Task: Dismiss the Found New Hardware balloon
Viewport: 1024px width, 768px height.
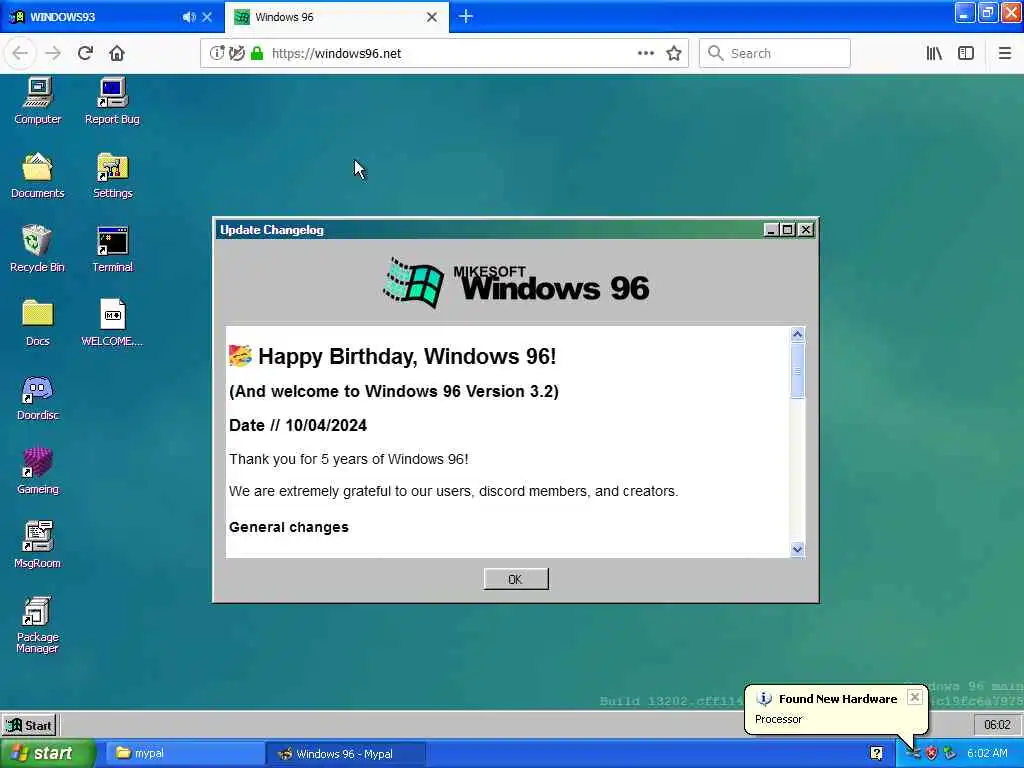Action: [915, 697]
